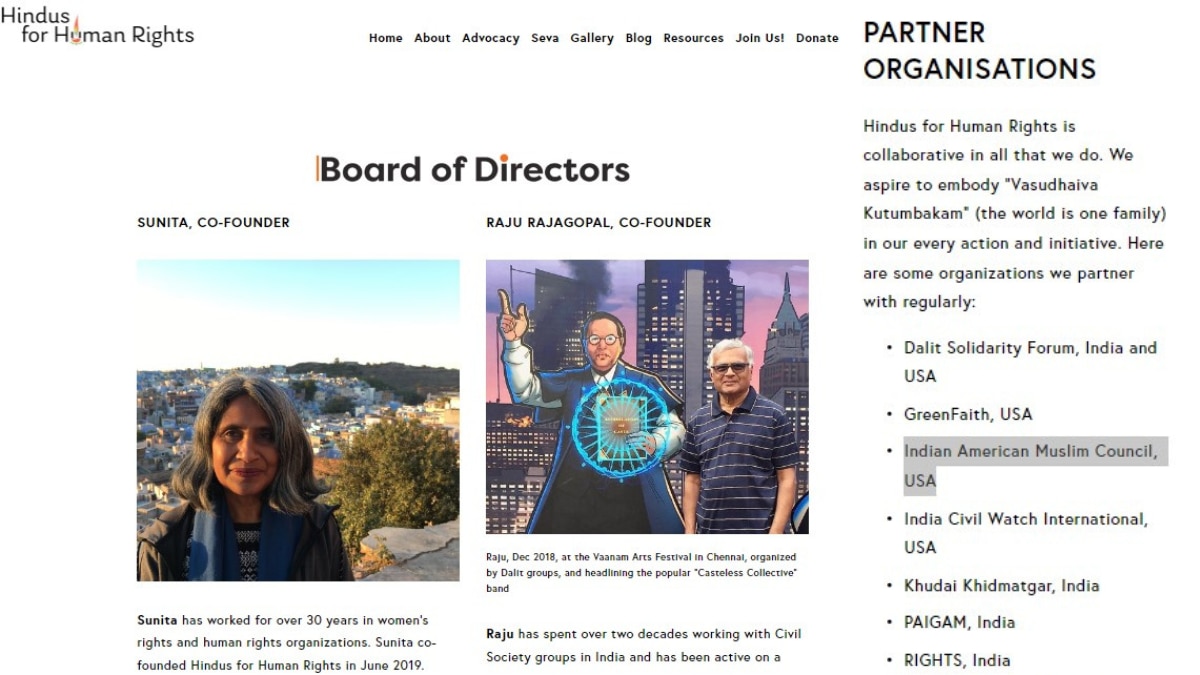Click Raju Rajagopal's photo with mural
The width and height of the screenshot is (1200, 675).
[x=647, y=397]
